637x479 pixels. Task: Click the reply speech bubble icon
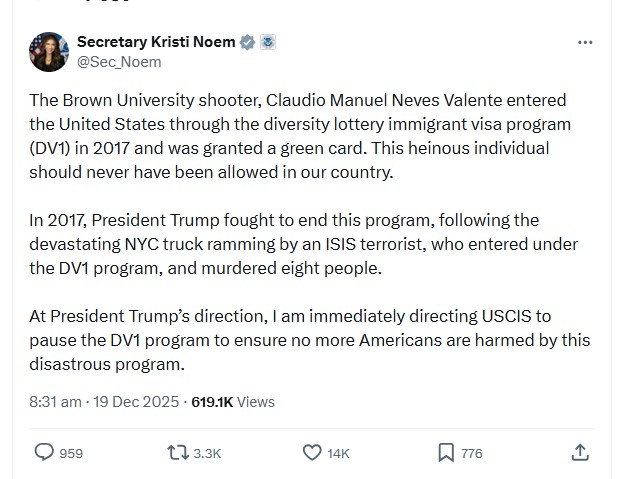coord(44,452)
